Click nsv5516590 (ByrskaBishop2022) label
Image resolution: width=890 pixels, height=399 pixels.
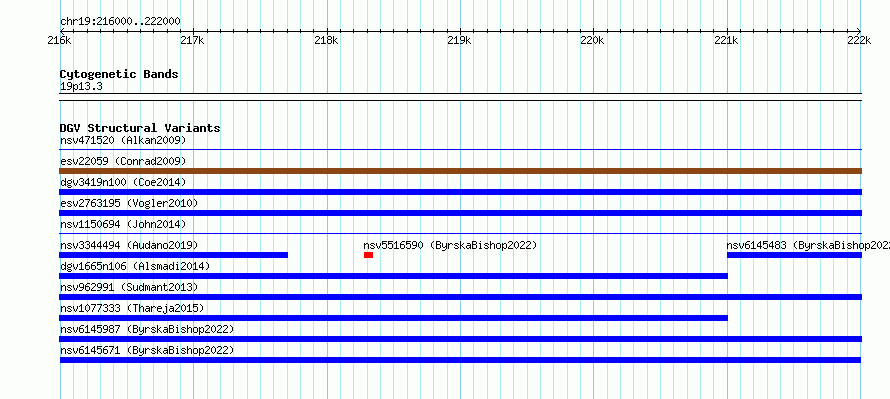[x=450, y=245]
